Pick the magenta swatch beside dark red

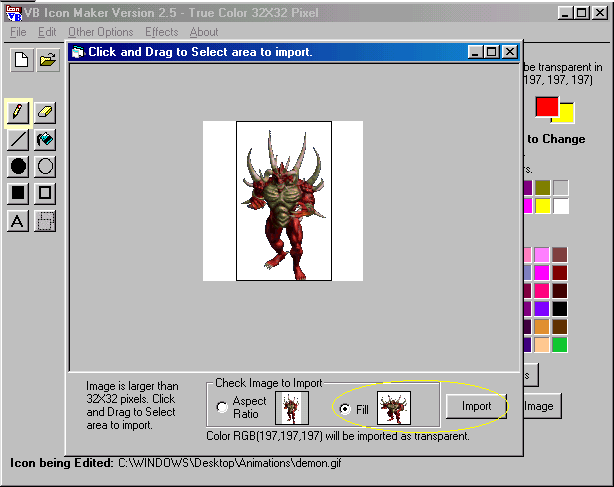click(542, 273)
